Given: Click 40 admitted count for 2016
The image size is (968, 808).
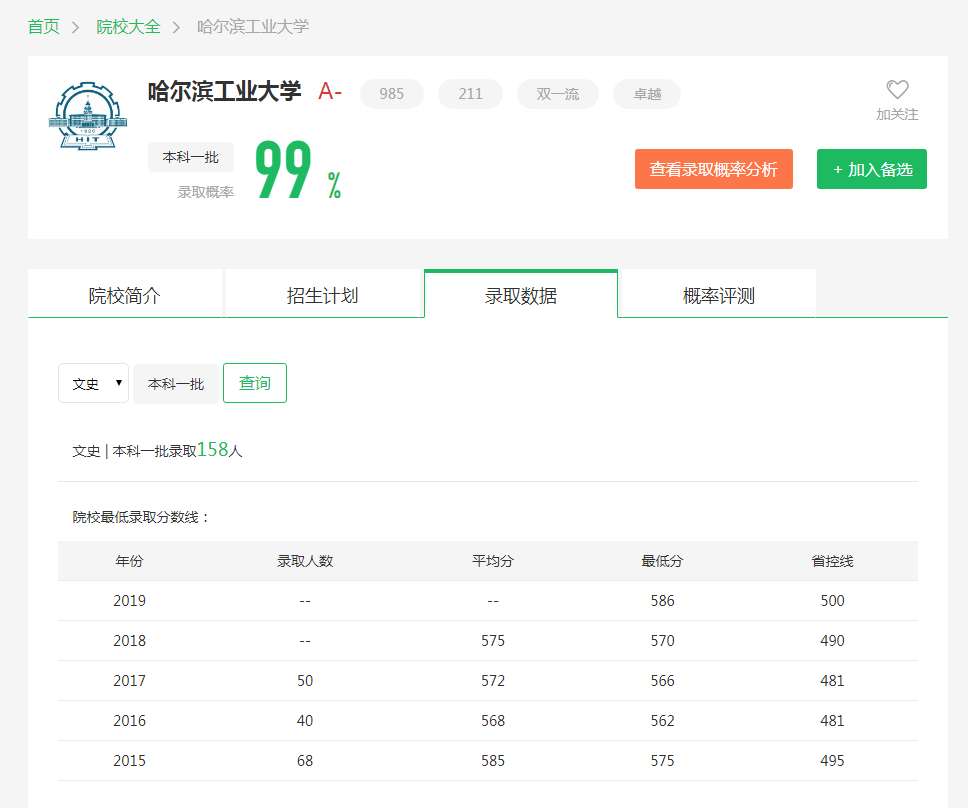Looking at the screenshot, I should pos(305,721).
